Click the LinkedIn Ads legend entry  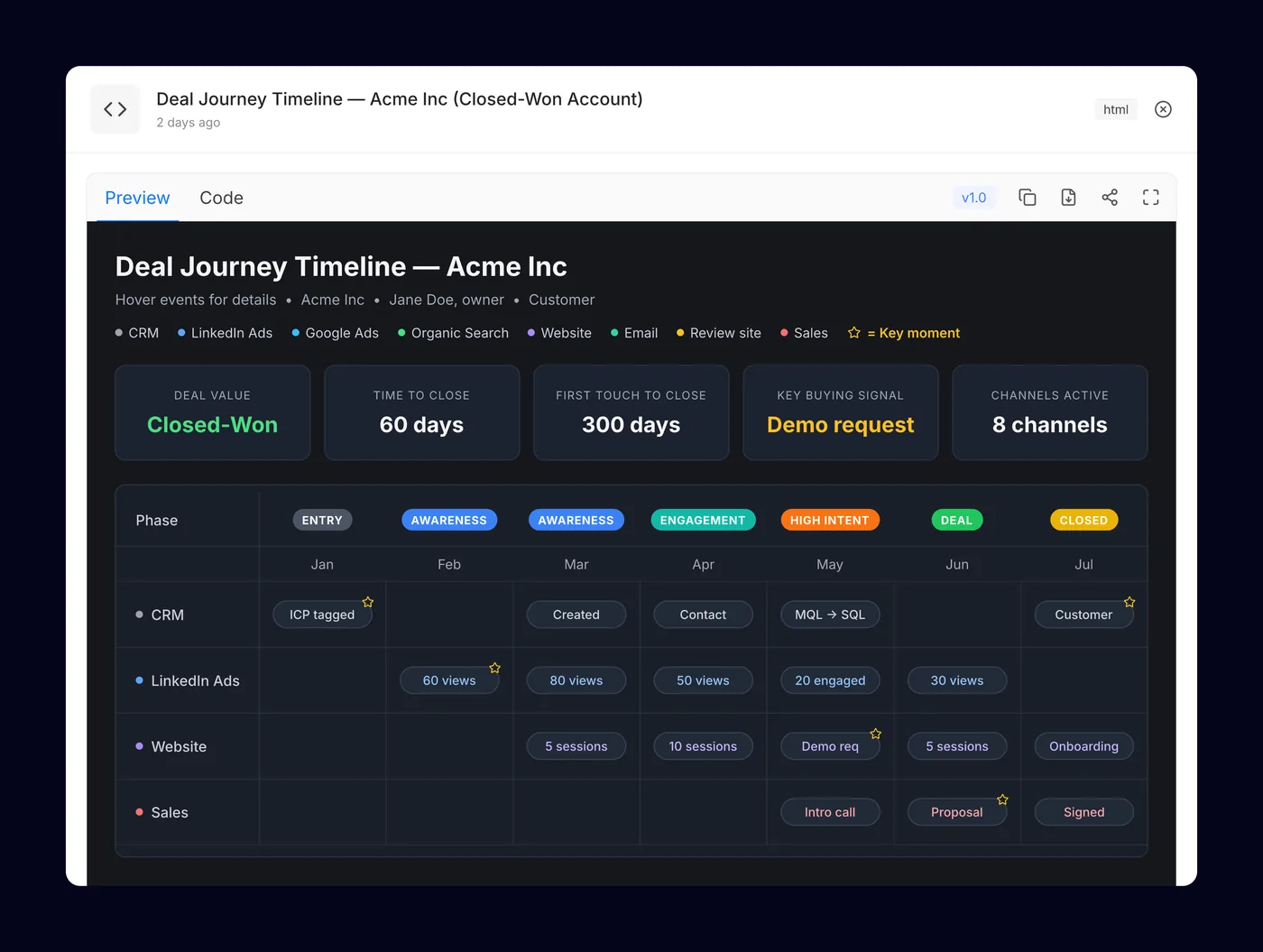225,333
